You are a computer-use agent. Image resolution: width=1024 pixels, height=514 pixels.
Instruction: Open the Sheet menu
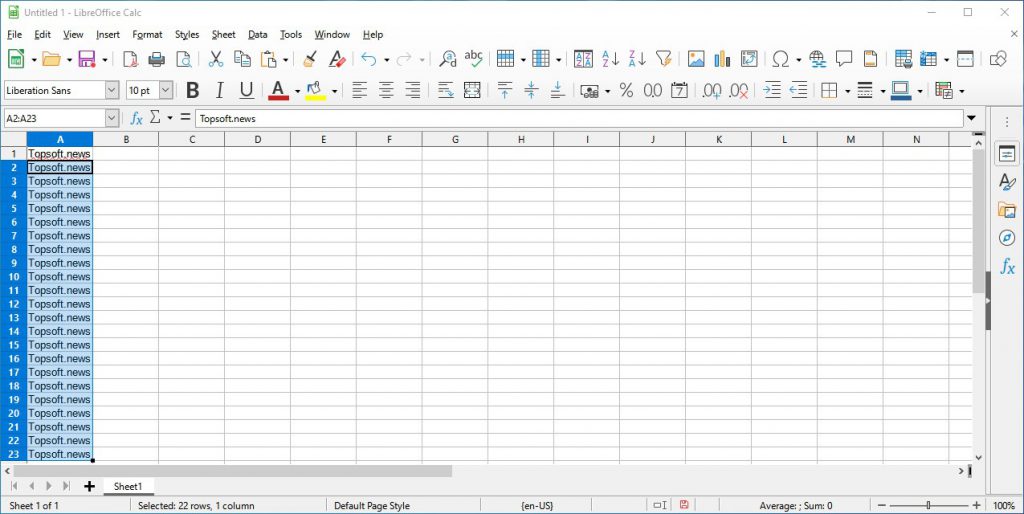pos(223,35)
